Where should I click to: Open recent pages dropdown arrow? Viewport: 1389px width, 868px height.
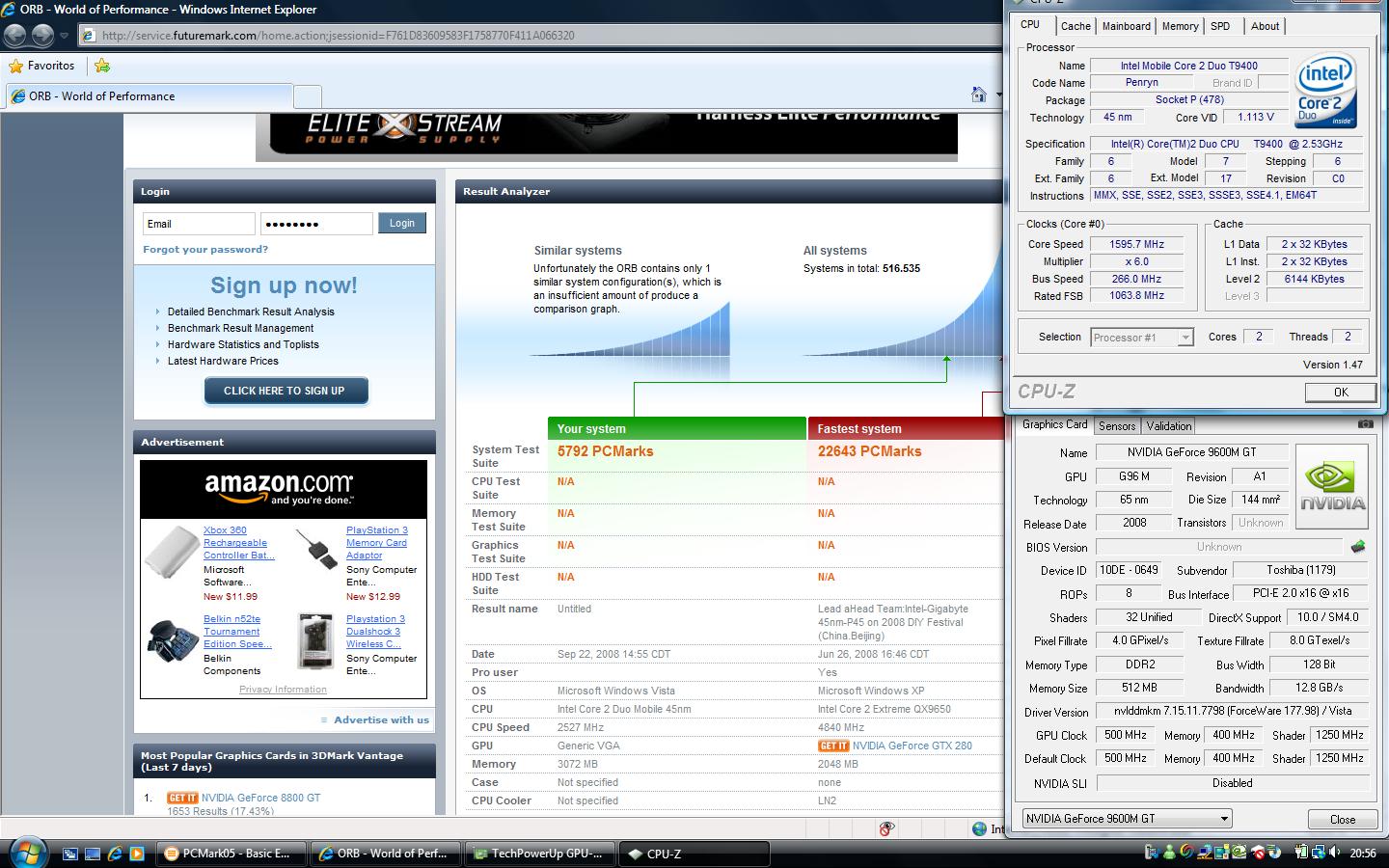(x=65, y=36)
